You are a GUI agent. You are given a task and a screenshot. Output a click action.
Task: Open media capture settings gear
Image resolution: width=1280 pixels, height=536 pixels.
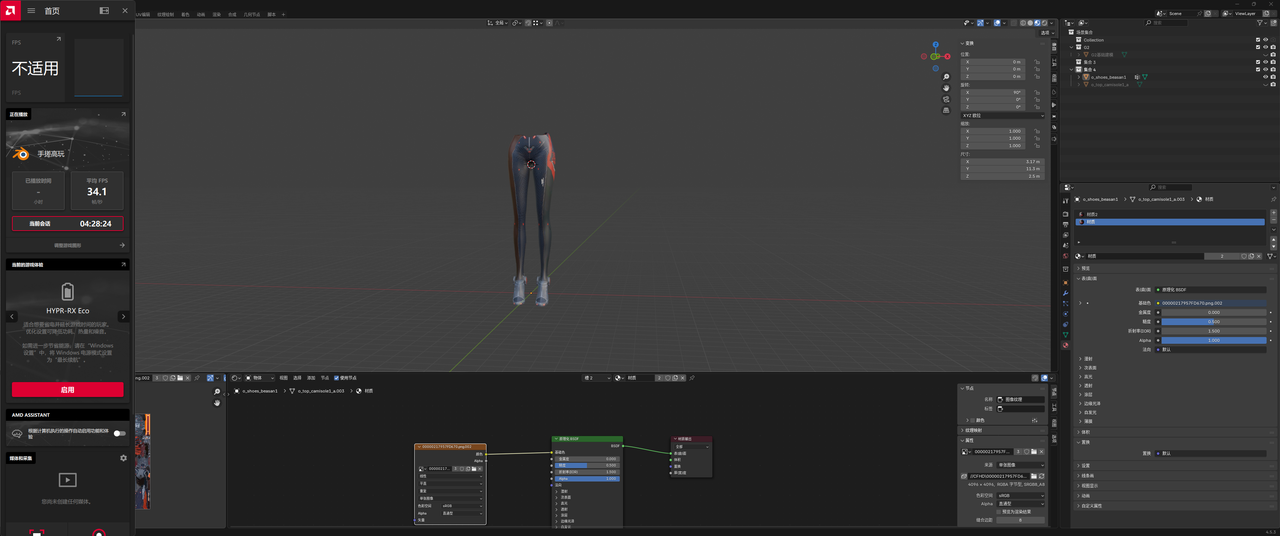click(123, 458)
